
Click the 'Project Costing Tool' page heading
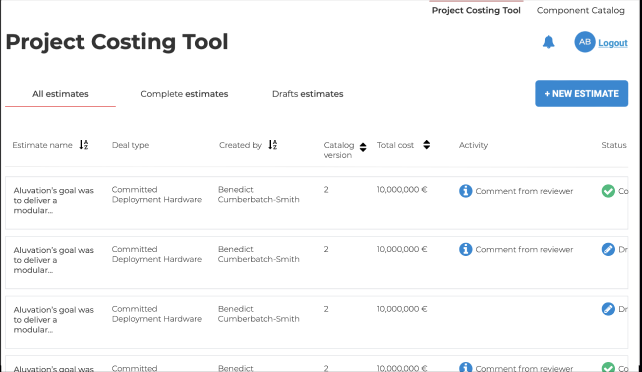117,42
